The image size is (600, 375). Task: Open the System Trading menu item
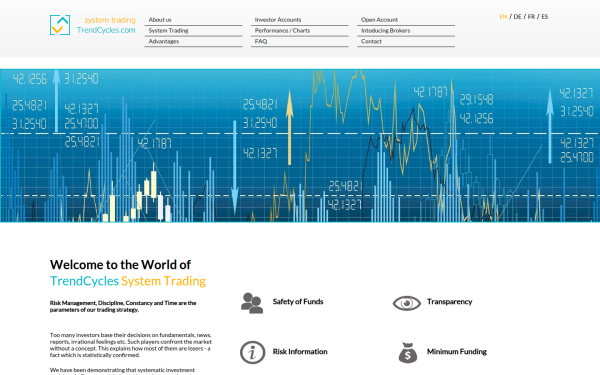point(193,31)
